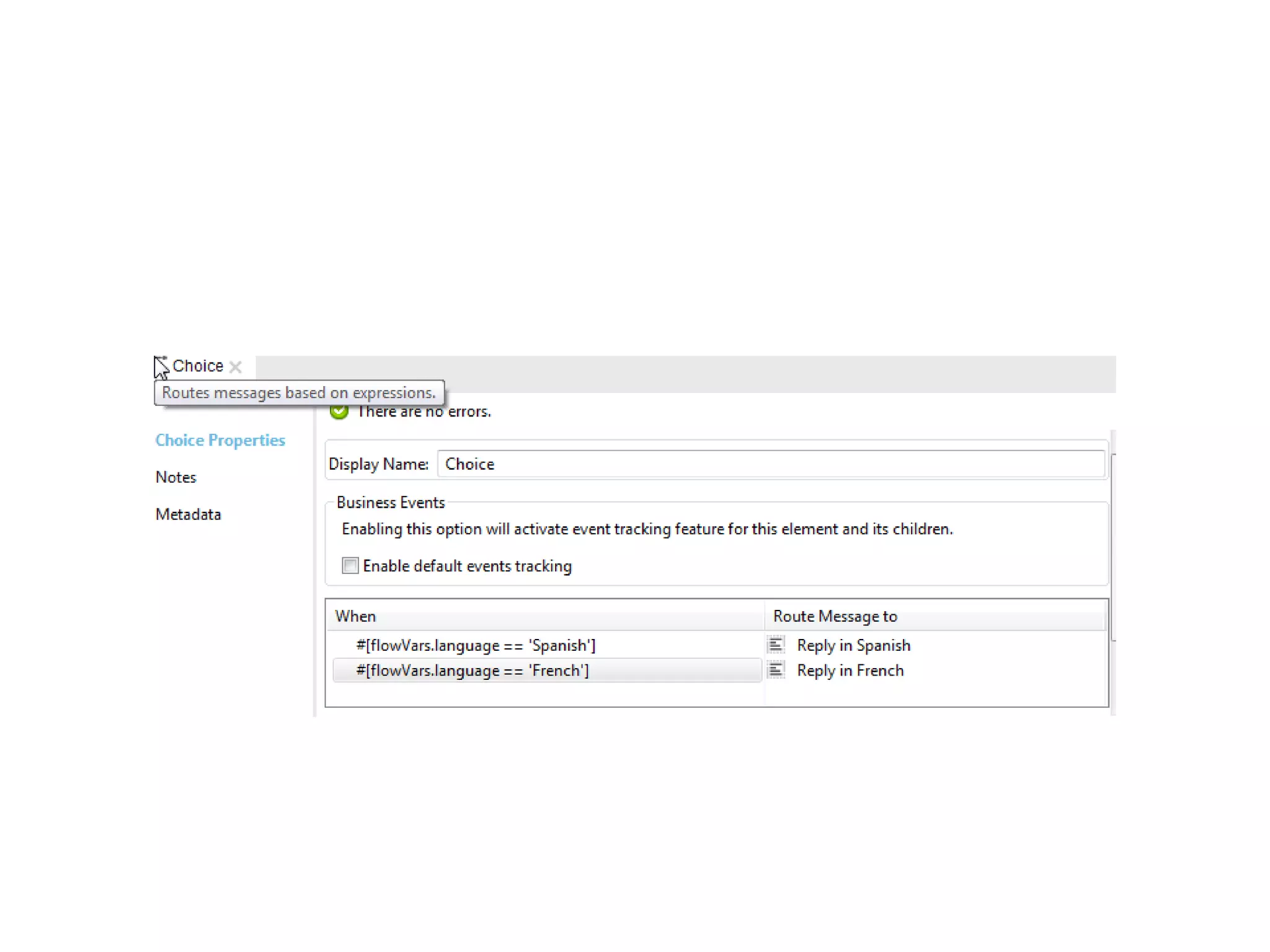The height and width of the screenshot is (952, 1270).
Task: Switch to the Notes section
Action: [x=176, y=477]
